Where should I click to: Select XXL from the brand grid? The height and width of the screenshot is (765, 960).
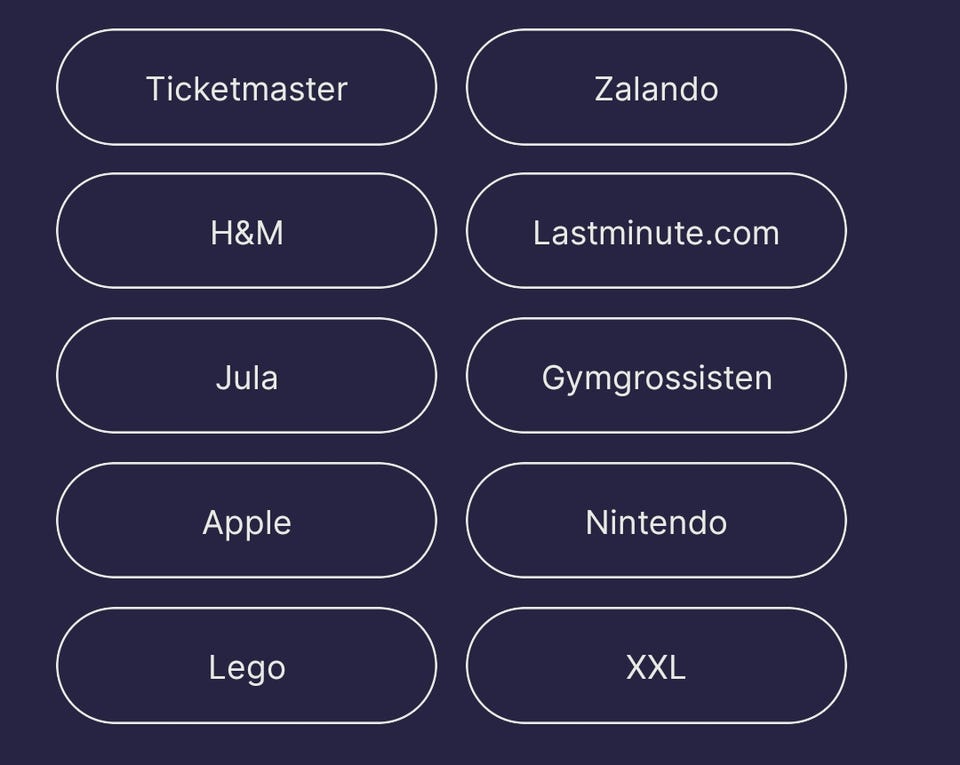coord(656,666)
